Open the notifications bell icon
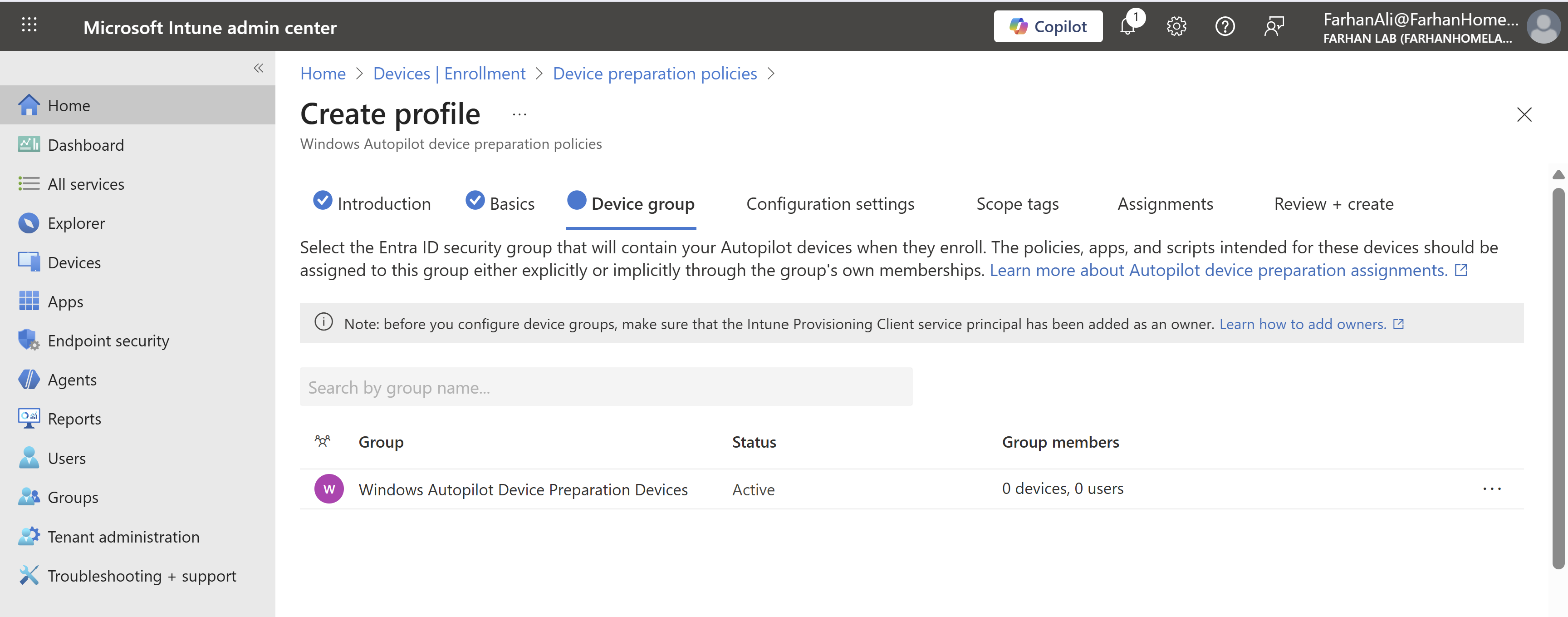The image size is (1568, 617). (1128, 26)
